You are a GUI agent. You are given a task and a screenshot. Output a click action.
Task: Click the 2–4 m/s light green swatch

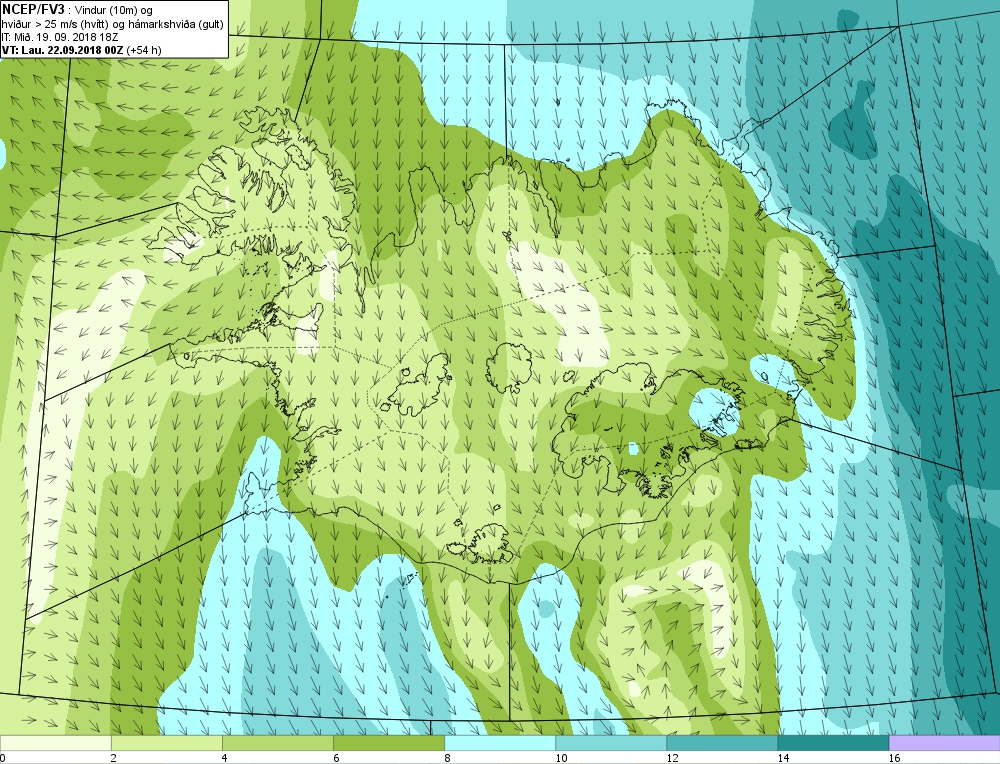coord(166,743)
